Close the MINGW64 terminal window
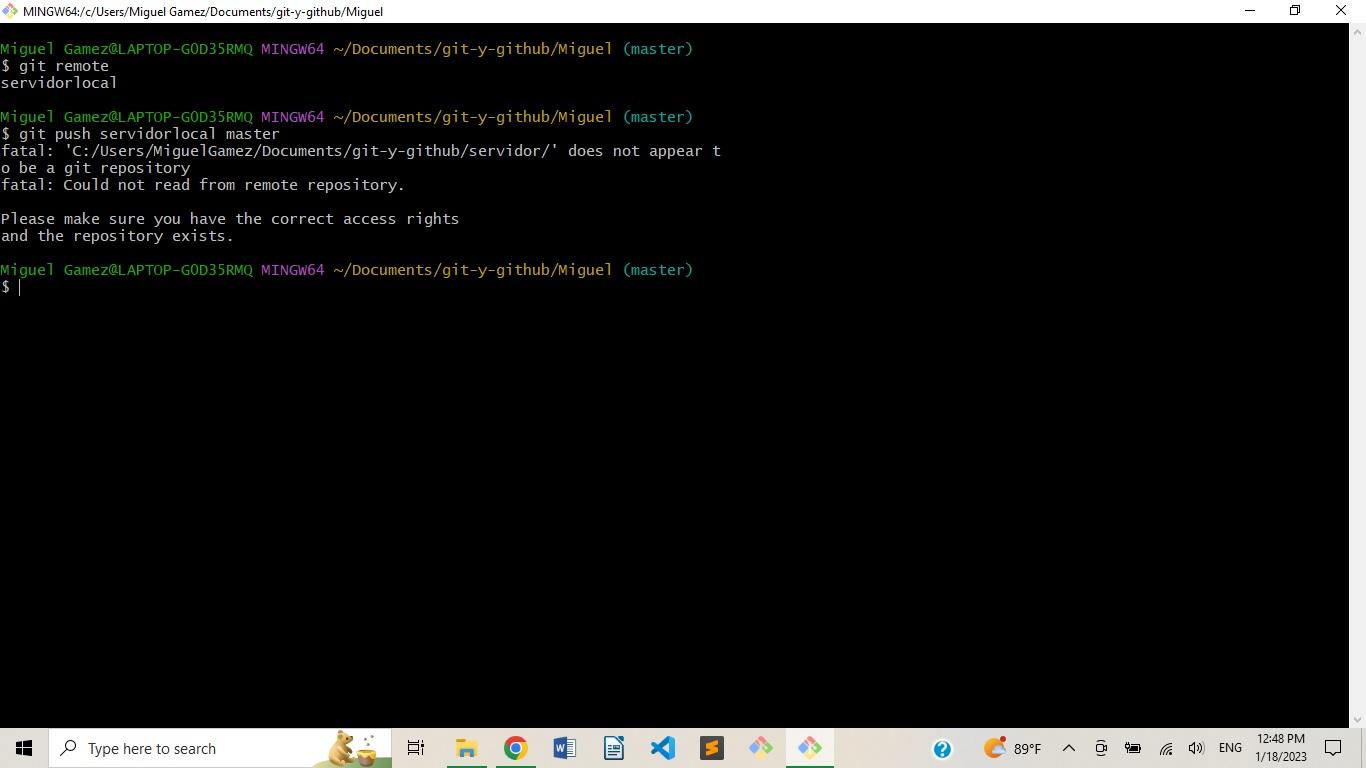 click(1341, 11)
